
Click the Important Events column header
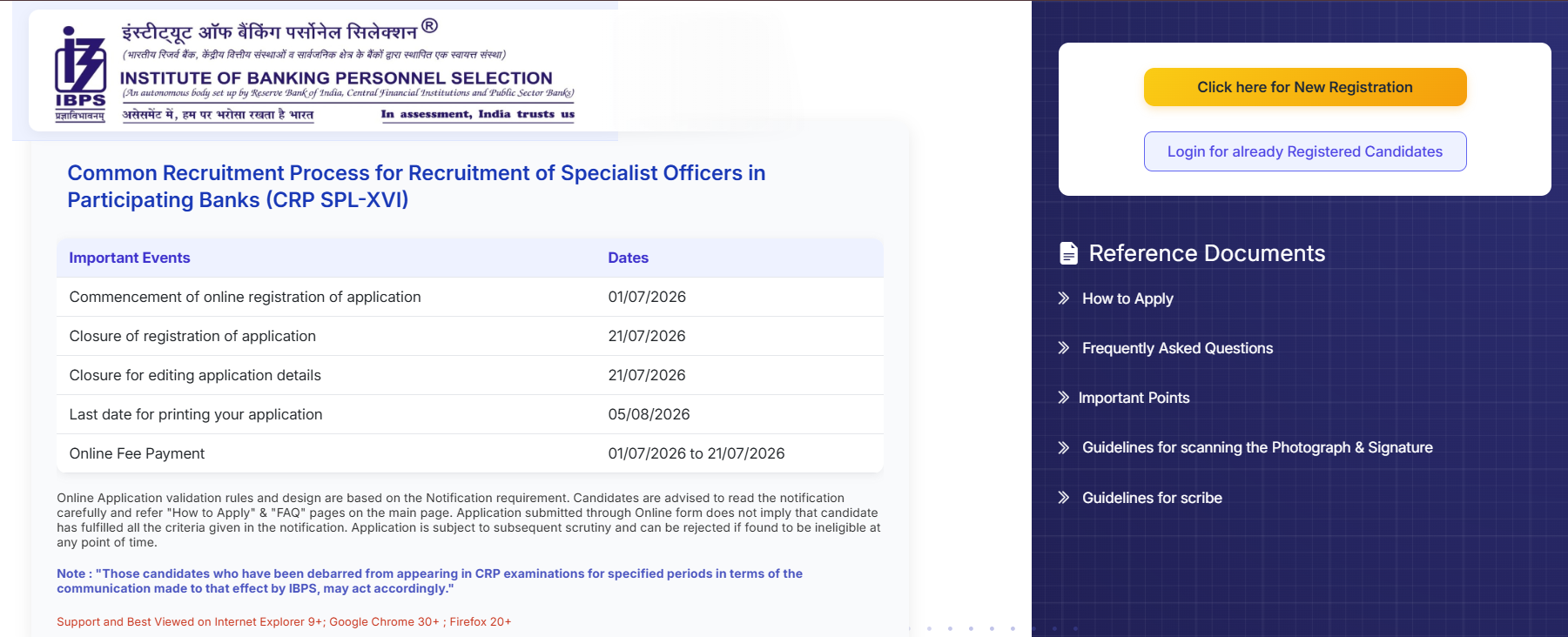130,258
